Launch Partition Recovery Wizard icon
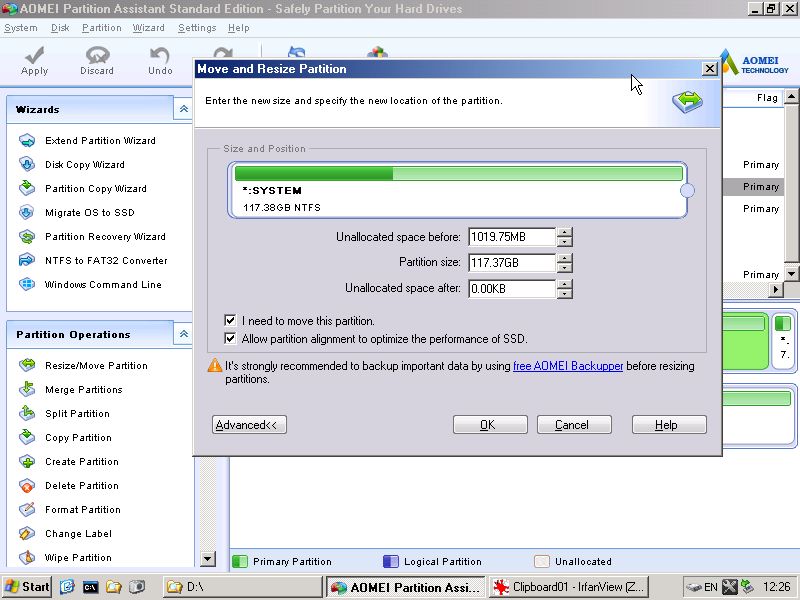 click(27, 236)
